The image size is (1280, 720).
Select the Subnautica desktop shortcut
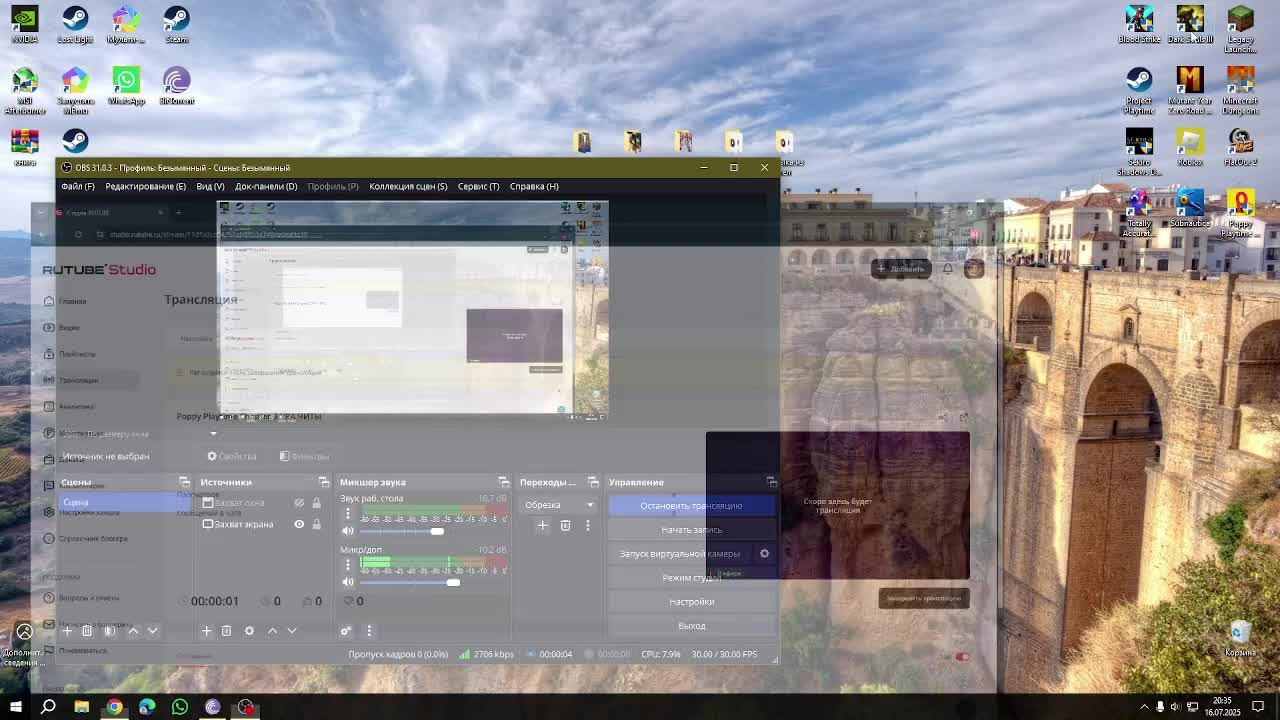coord(1190,210)
